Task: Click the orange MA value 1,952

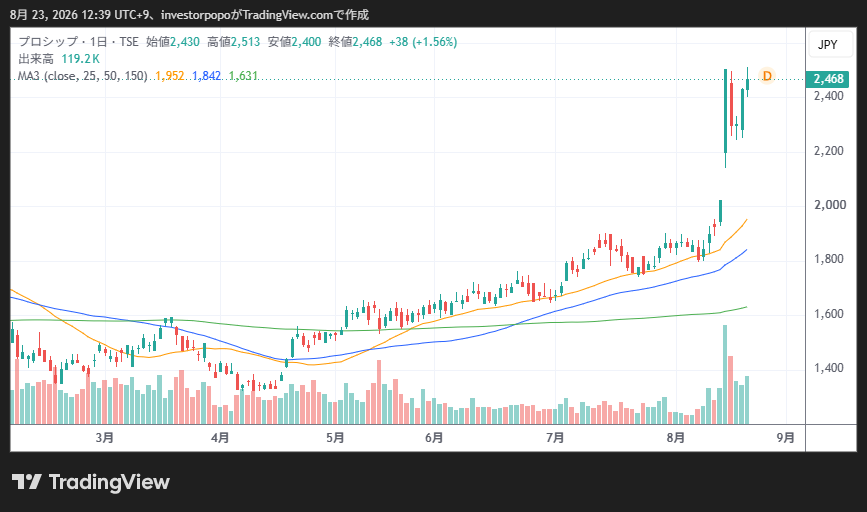Action: coord(170,76)
